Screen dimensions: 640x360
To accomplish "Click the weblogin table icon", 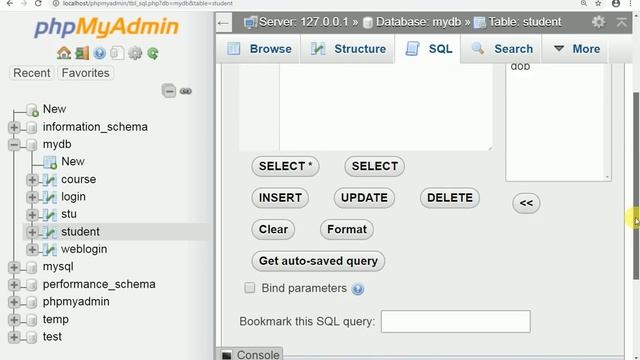I will [x=50, y=249].
